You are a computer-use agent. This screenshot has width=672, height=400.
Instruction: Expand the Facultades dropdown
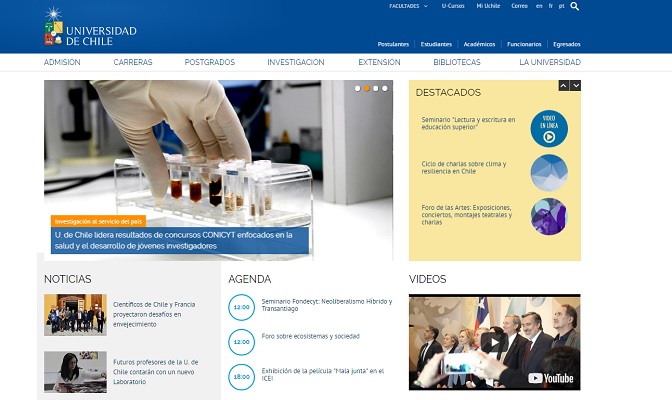pos(408,6)
